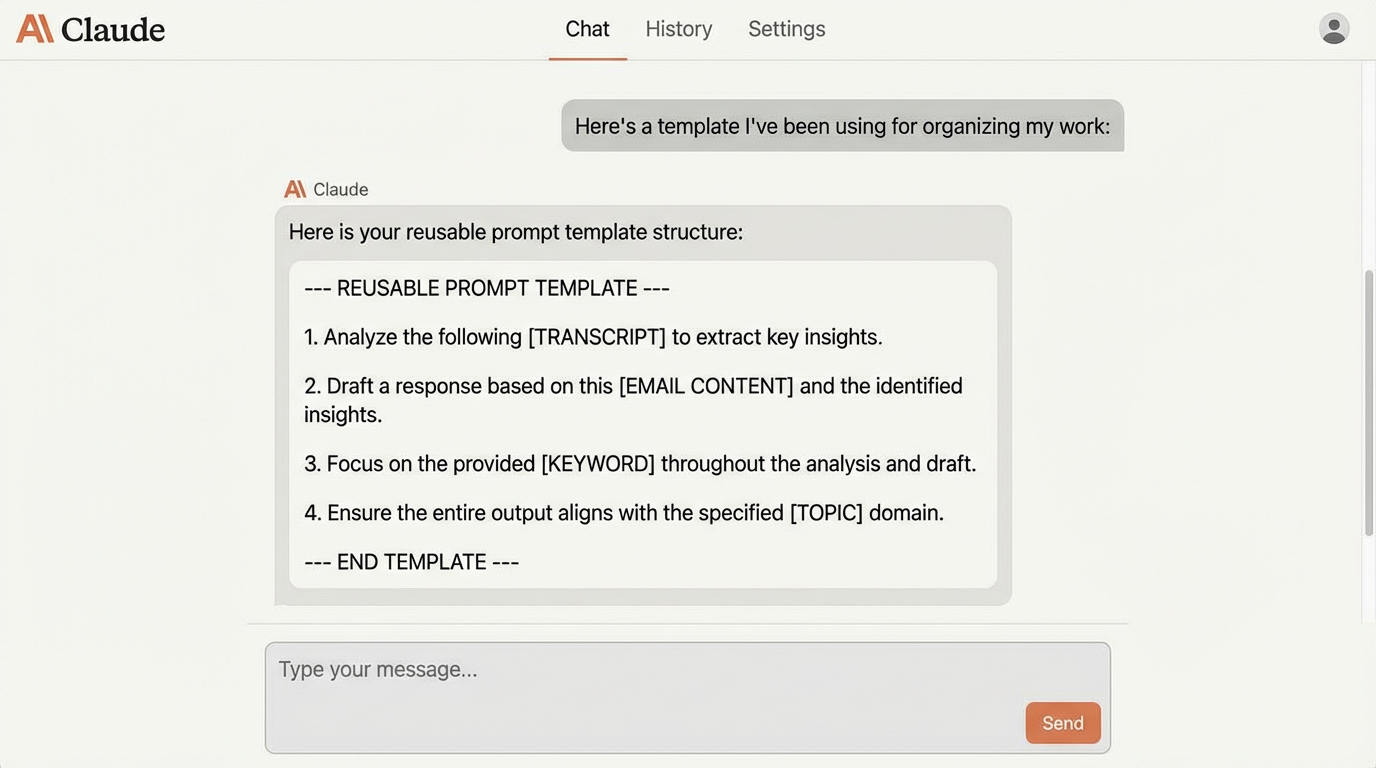
Task: Switch to the History tab
Action: (x=679, y=27)
